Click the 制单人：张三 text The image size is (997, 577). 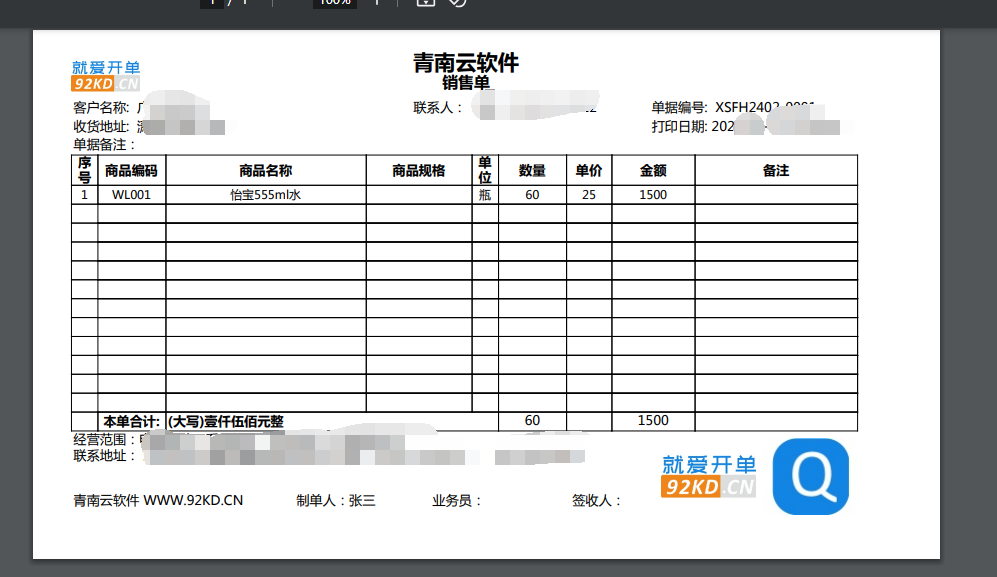click(x=336, y=501)
